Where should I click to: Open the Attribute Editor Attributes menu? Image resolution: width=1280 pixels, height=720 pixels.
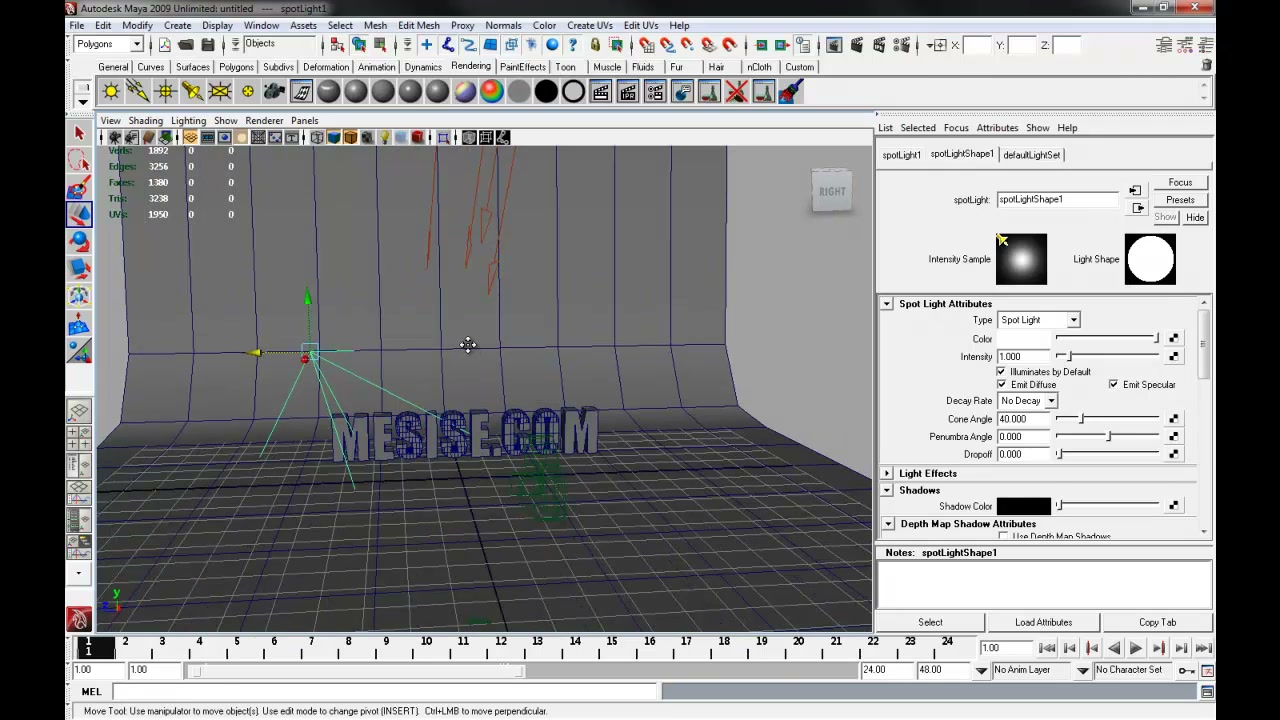[x=997, y=128]
